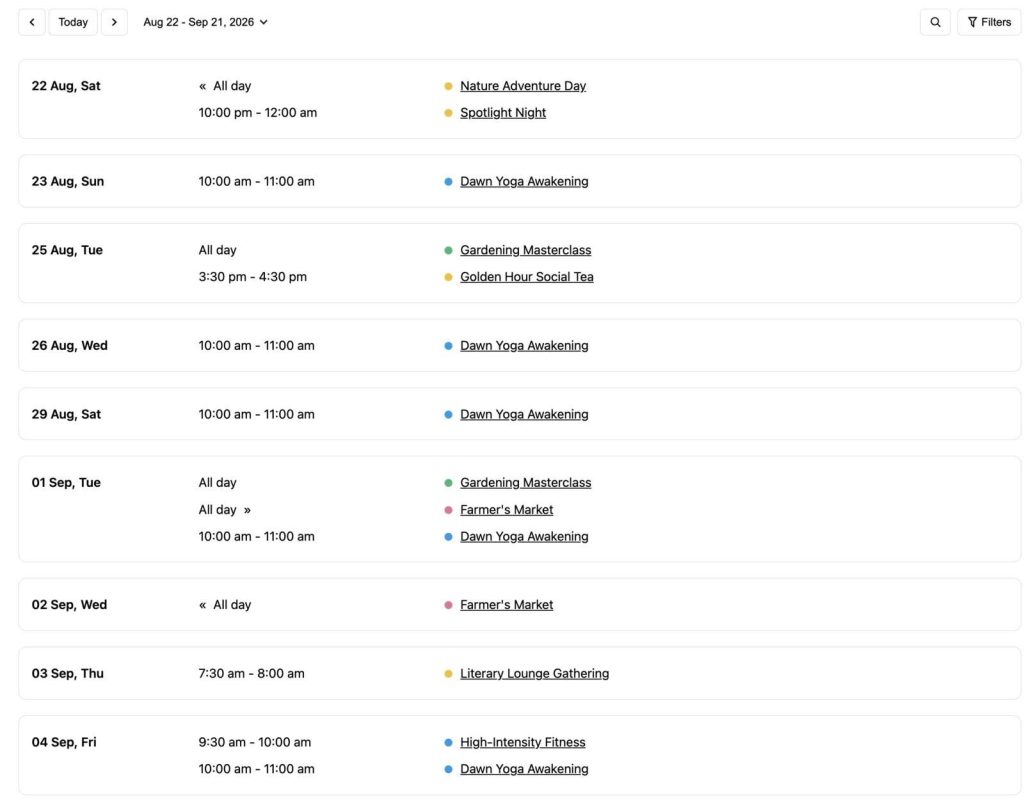Screen dimensions: 1024x803
Task: Click the '3:30 pm - 4:30 pm' time
Action: click(x=253, y=277)
